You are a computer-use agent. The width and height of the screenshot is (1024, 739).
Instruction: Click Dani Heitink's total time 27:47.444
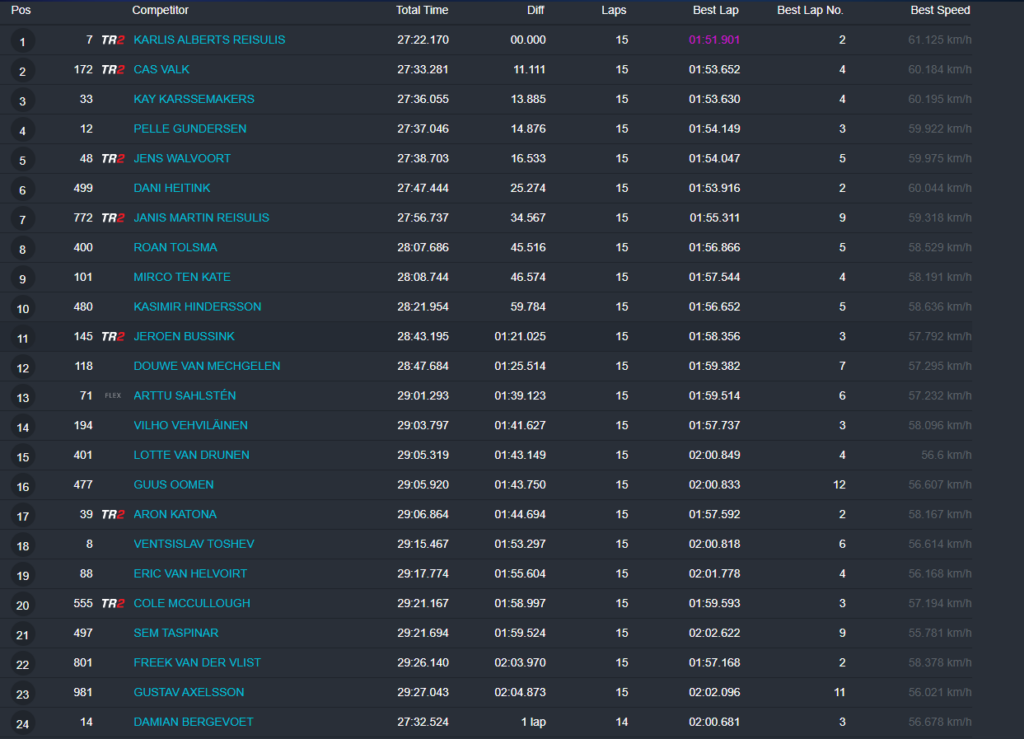[x=422, y=188]
